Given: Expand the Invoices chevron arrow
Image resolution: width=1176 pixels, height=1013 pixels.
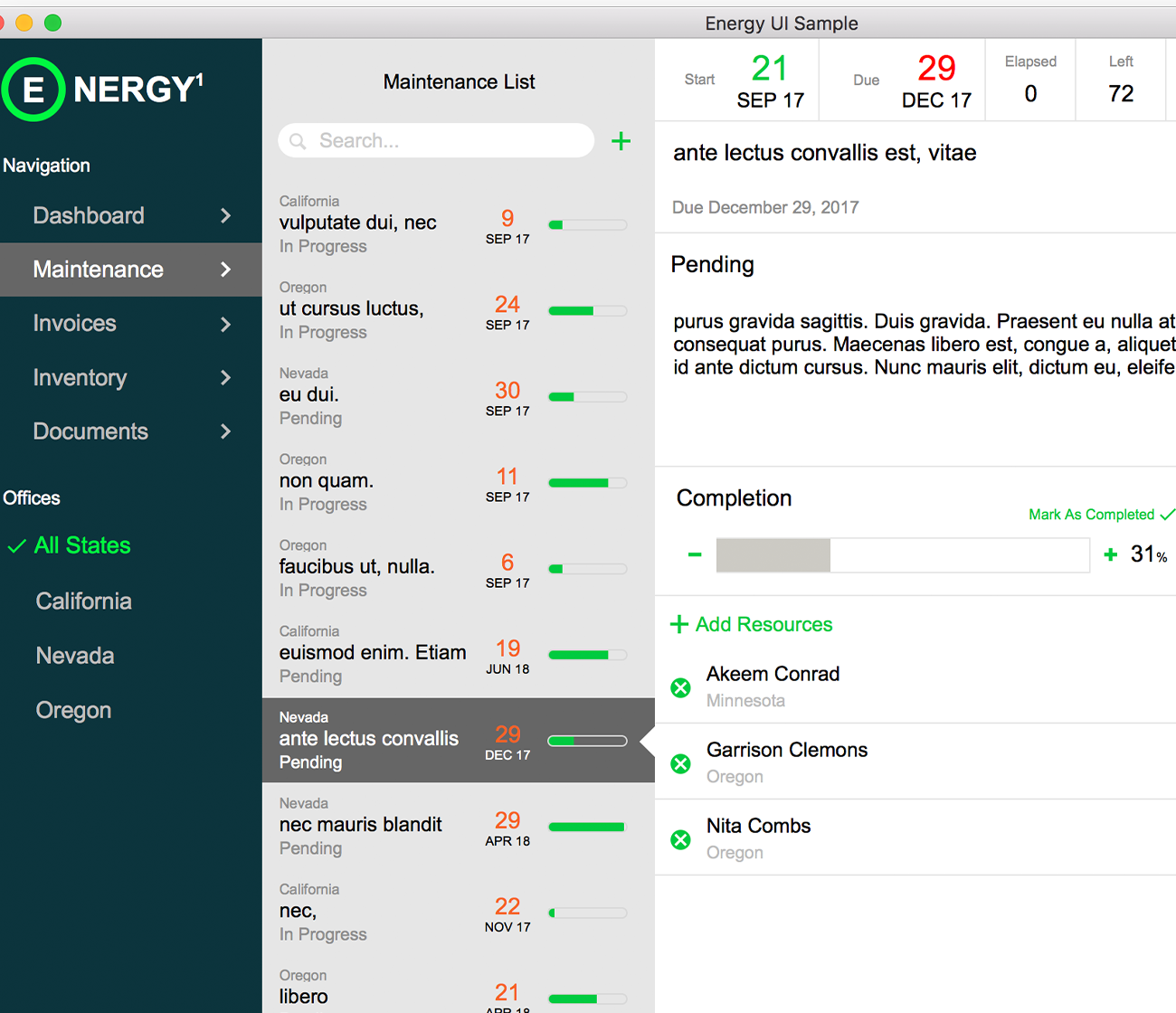Looking at the screenshot, I should click(225, 324).
